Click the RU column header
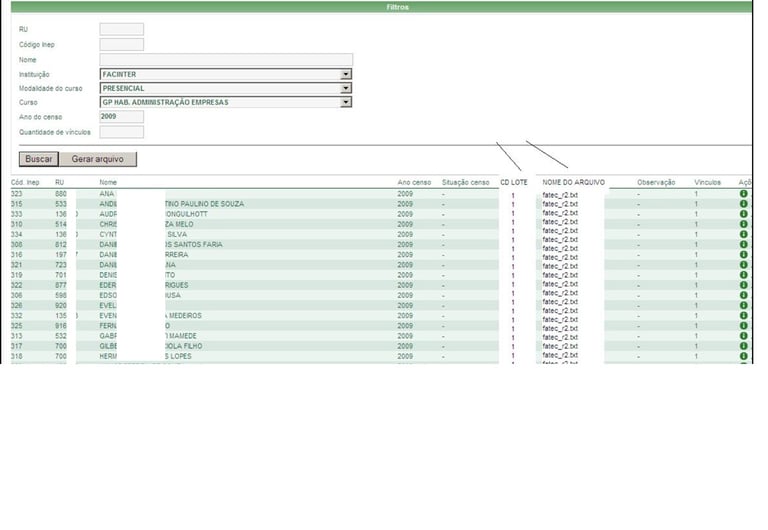The image size is (768, 530). pos(59,182)
